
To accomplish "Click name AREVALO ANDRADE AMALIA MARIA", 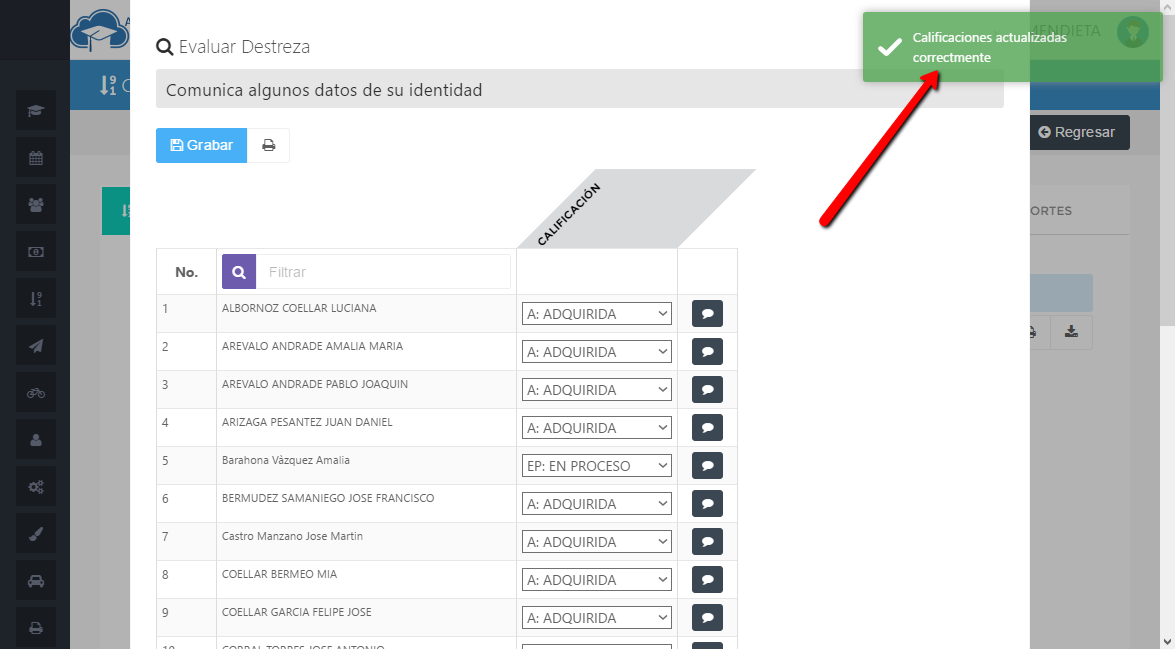I will click(x=312, y=346).
